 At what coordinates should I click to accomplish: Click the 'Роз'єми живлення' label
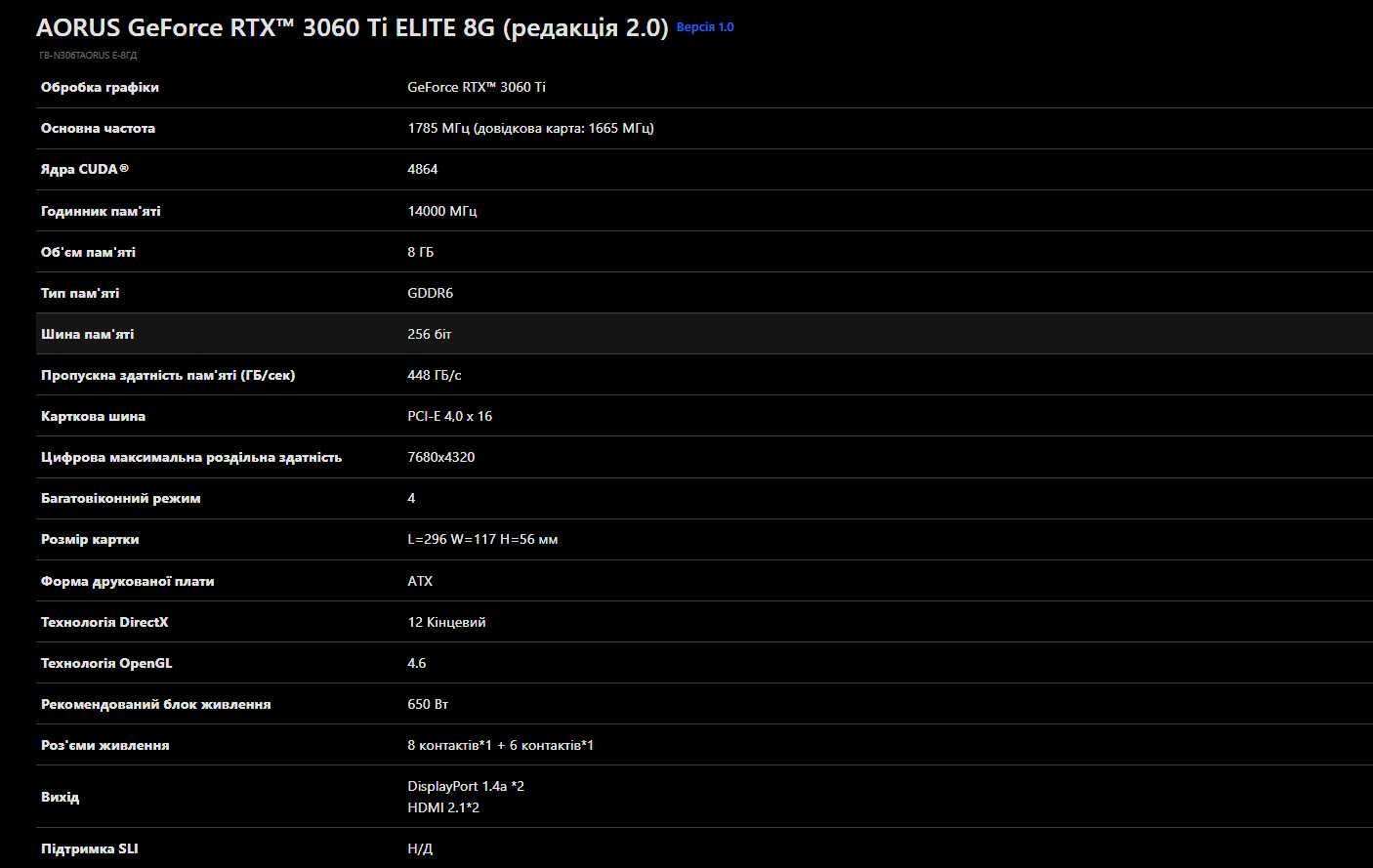[105, 745]
